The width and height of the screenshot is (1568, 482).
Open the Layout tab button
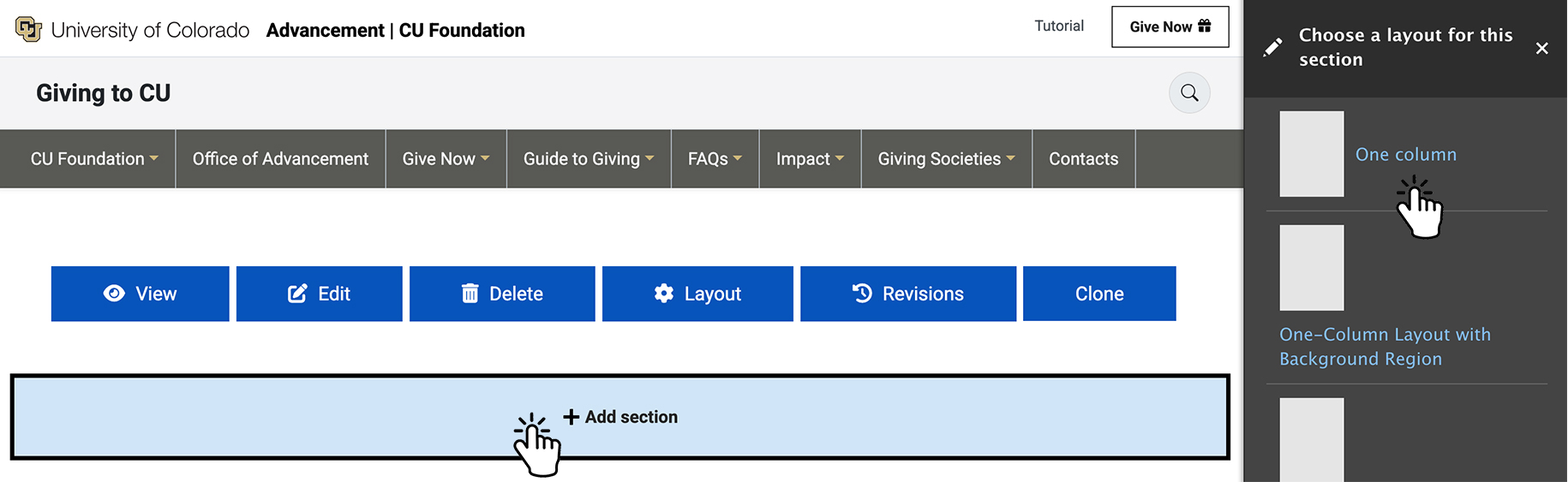tap(697, 294)
